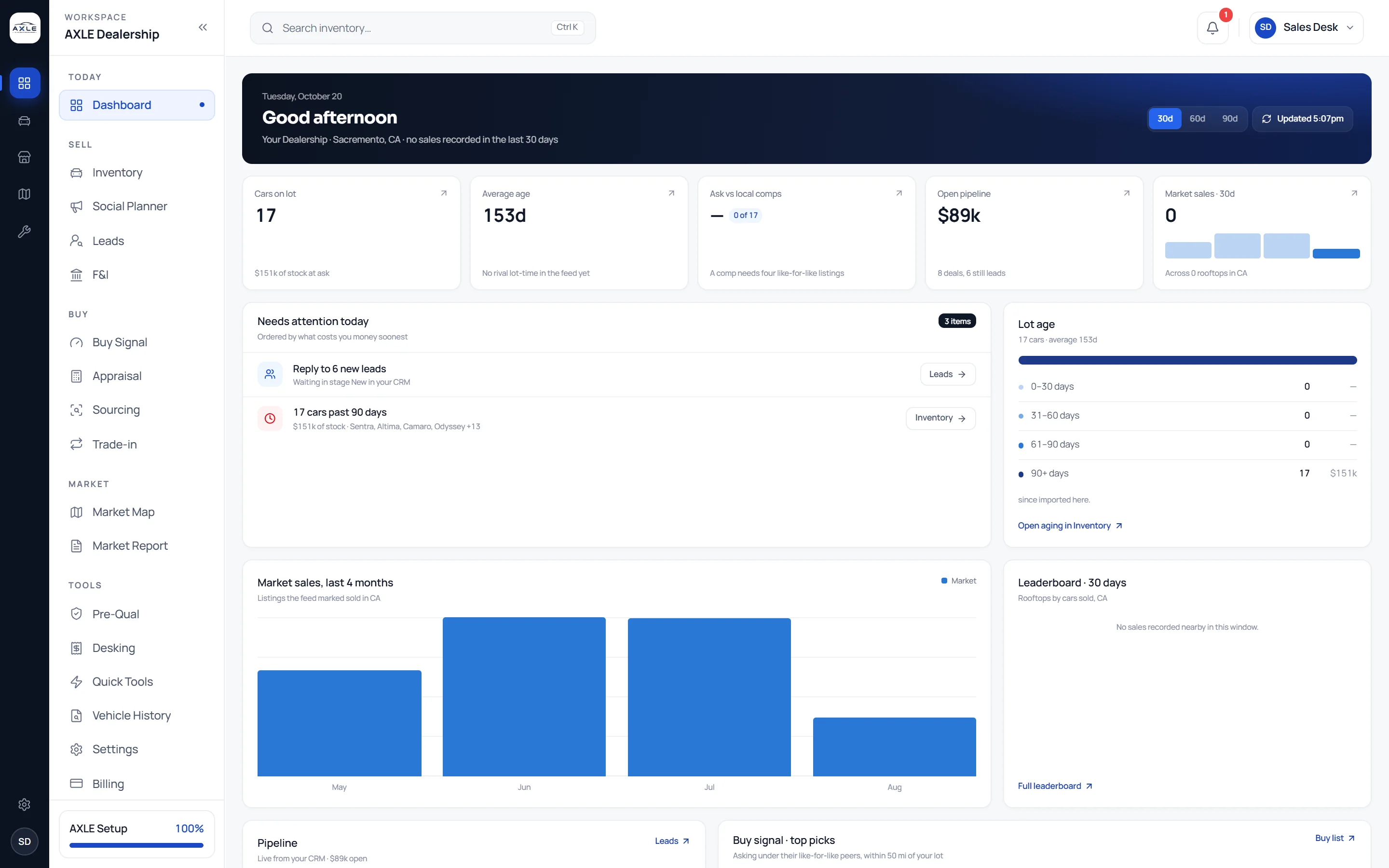Open Appraisal in sidebar
The width and height of the screenshot is (1389, 868).
point(136,377)
